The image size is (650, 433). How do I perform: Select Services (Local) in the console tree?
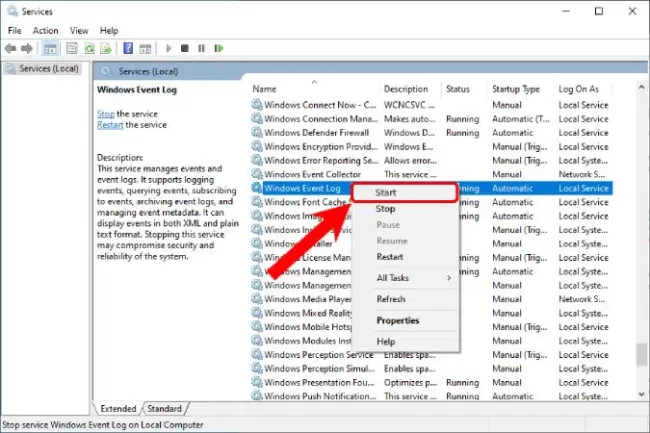pyautogui.click(x=43, y=68)
